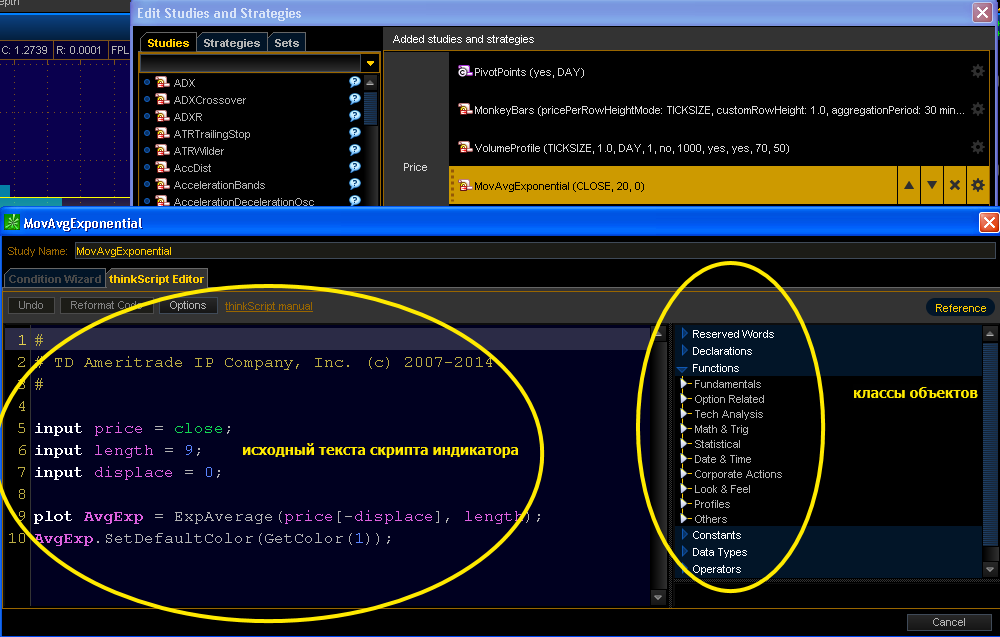
Task: Open the thinkScript manual link
Action: coord(268,306)
